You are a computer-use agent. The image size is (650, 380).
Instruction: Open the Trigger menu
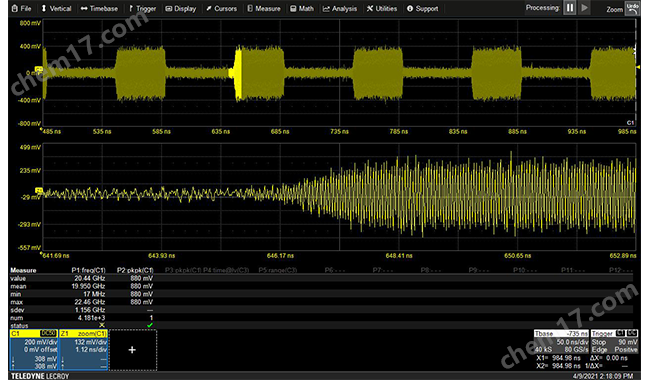(142, 8)
